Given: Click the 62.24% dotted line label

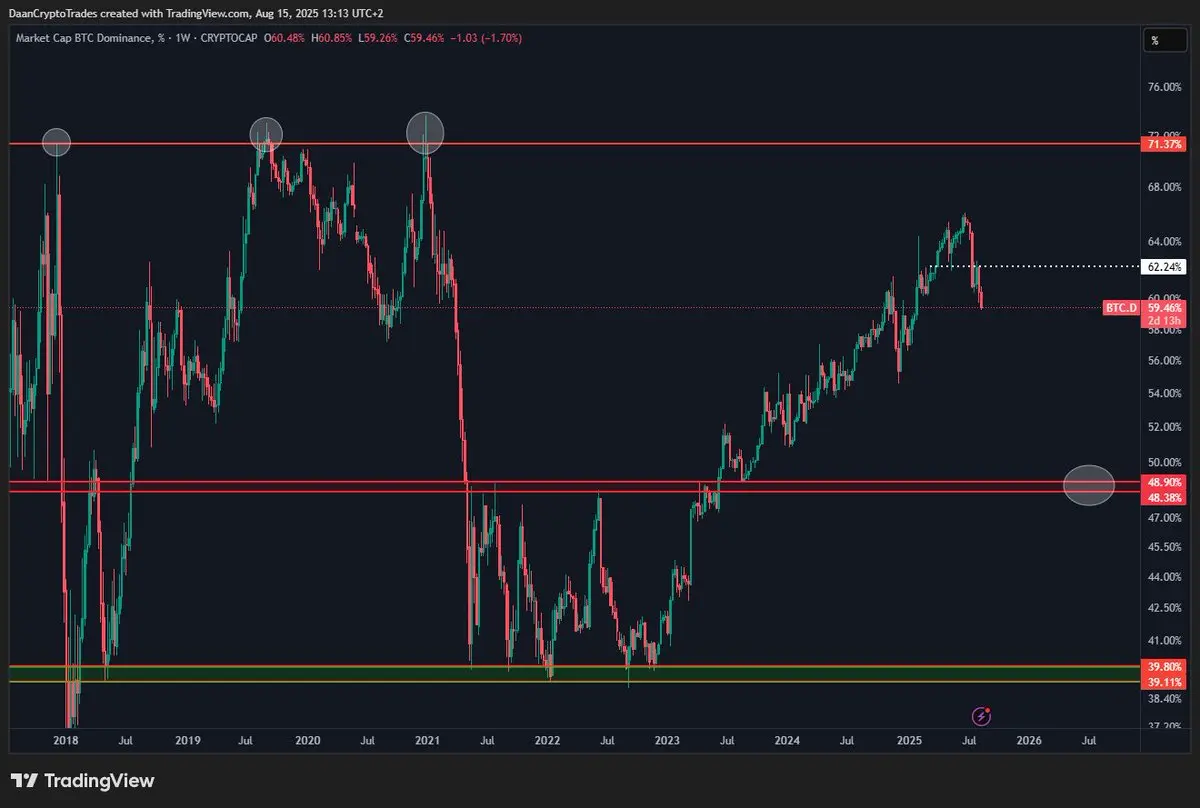Looking at the screenshot, I should [x=1165, y=267].
